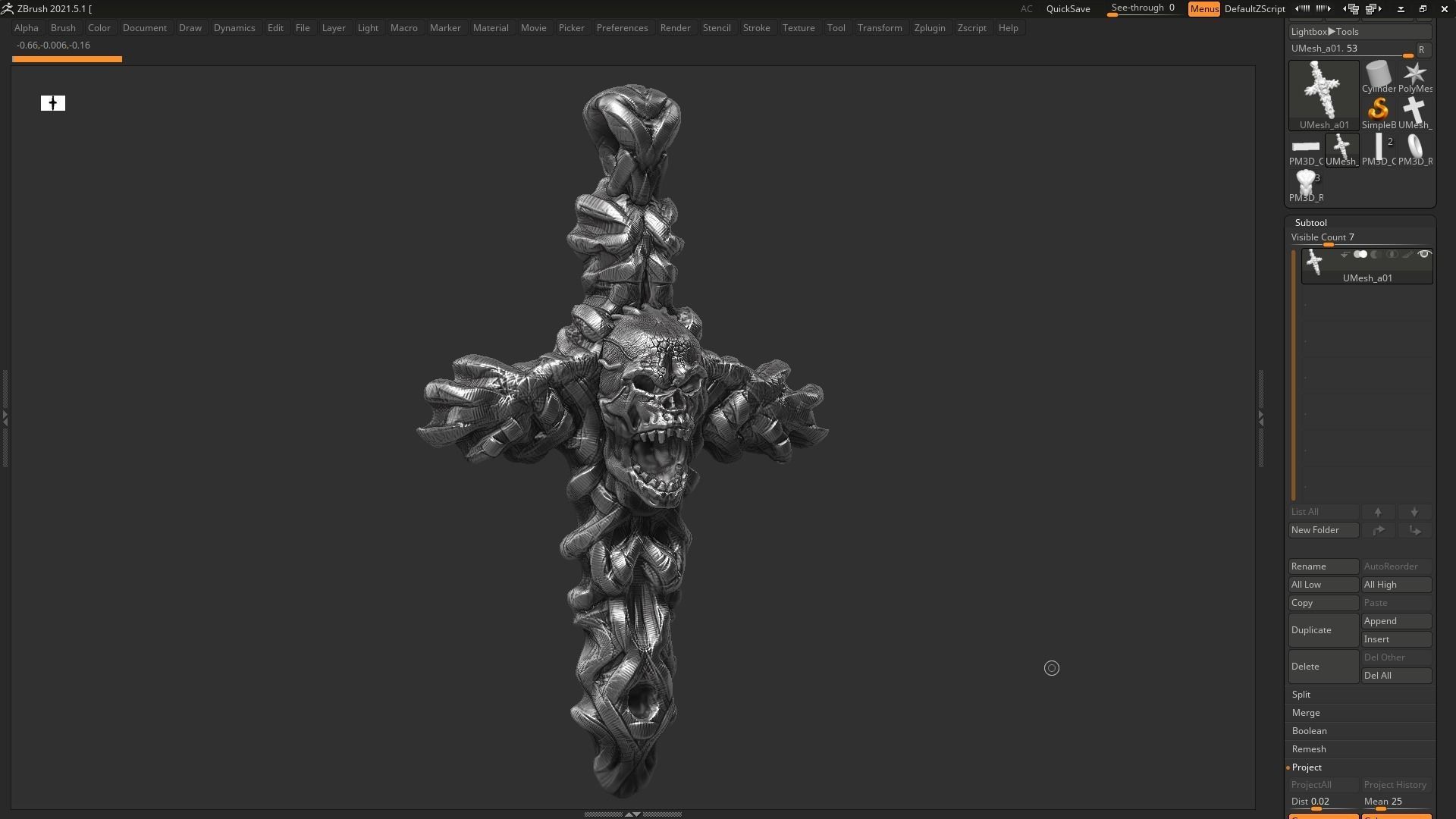Open the left tray divider arrows

pos(5,418)
